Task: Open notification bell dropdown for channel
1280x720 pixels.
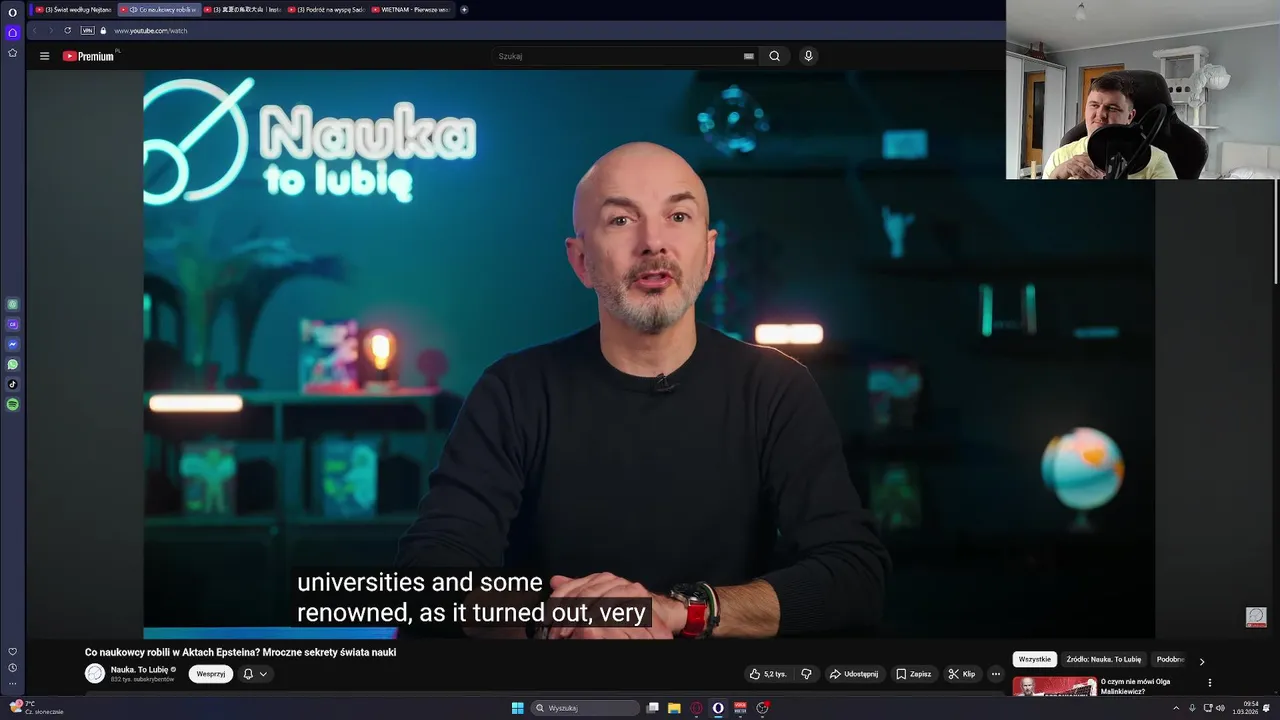Action: point(255,674)
